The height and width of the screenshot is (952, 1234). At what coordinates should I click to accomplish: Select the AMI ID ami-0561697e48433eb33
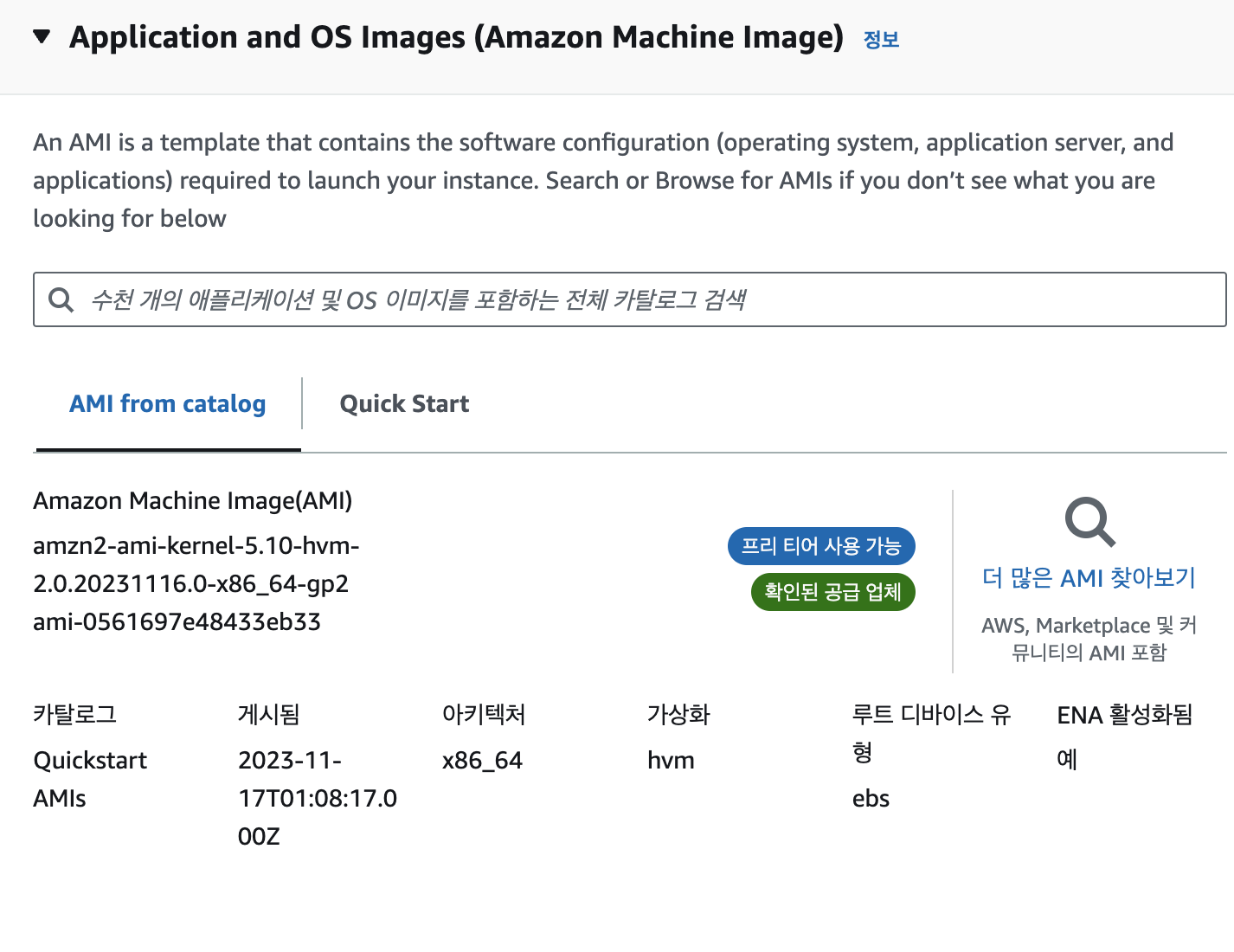click(x=177, y=622)
